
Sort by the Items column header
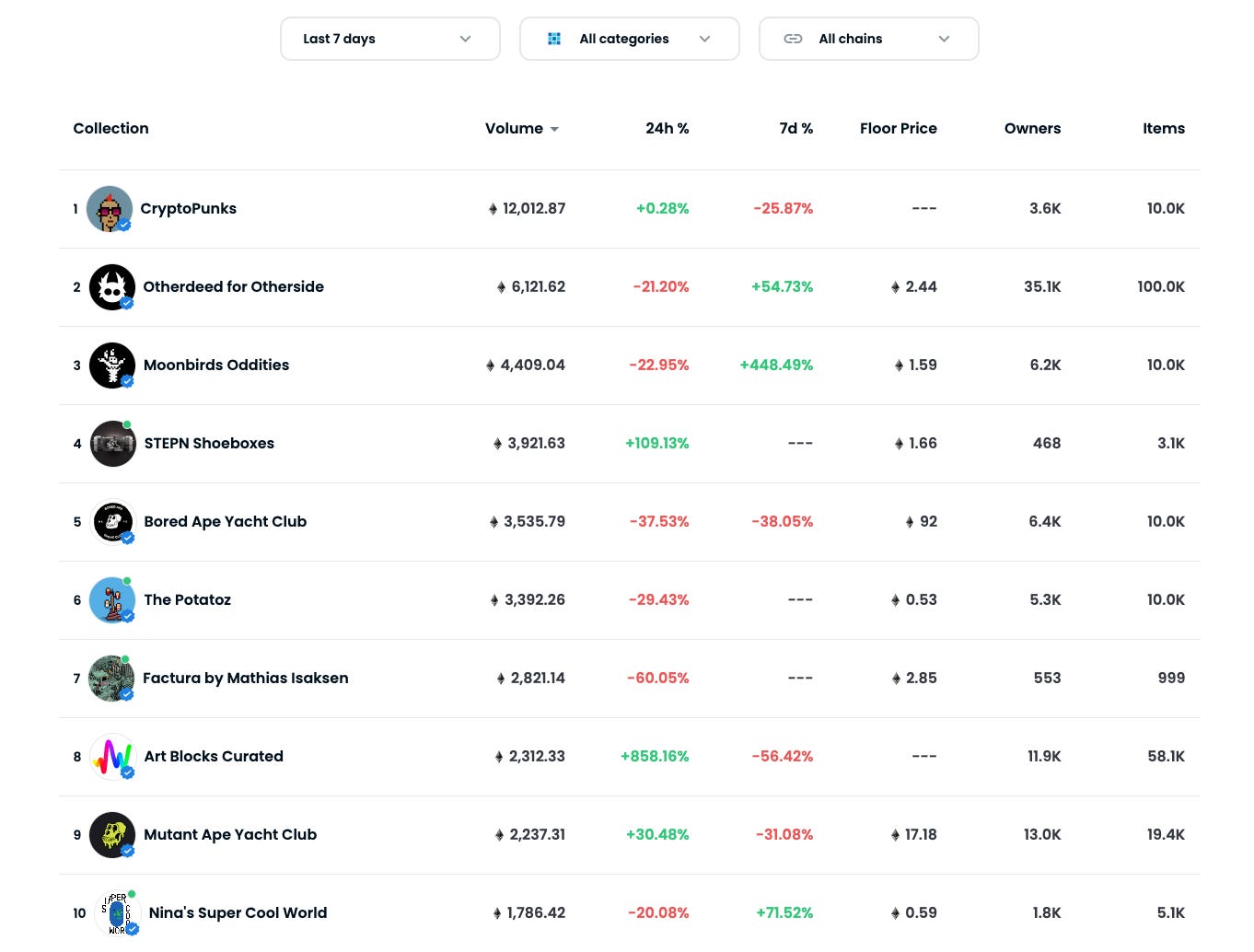(x=1164, y=129)
